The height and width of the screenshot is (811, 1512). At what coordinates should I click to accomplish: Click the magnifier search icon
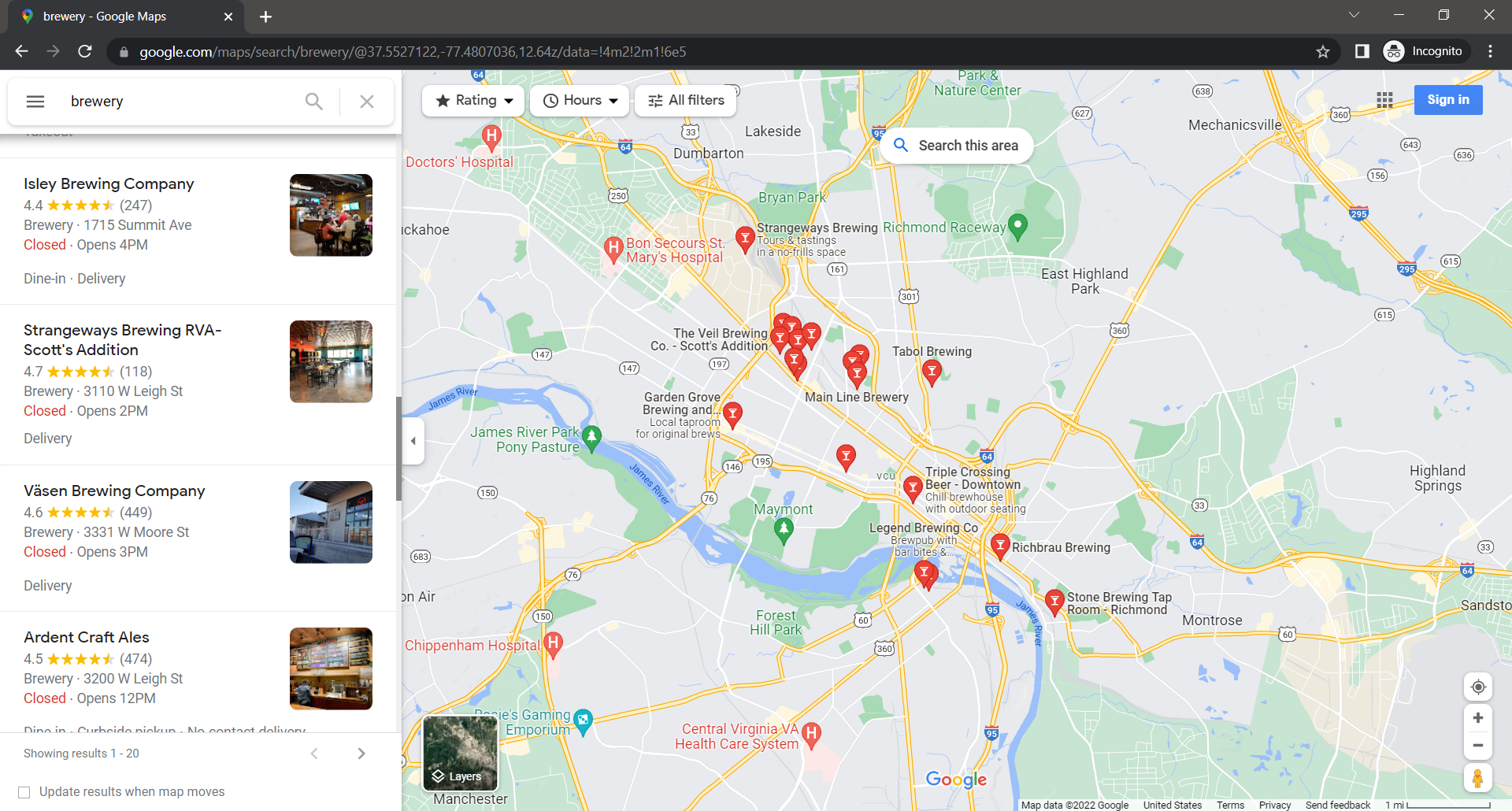[x=313, y=102]
